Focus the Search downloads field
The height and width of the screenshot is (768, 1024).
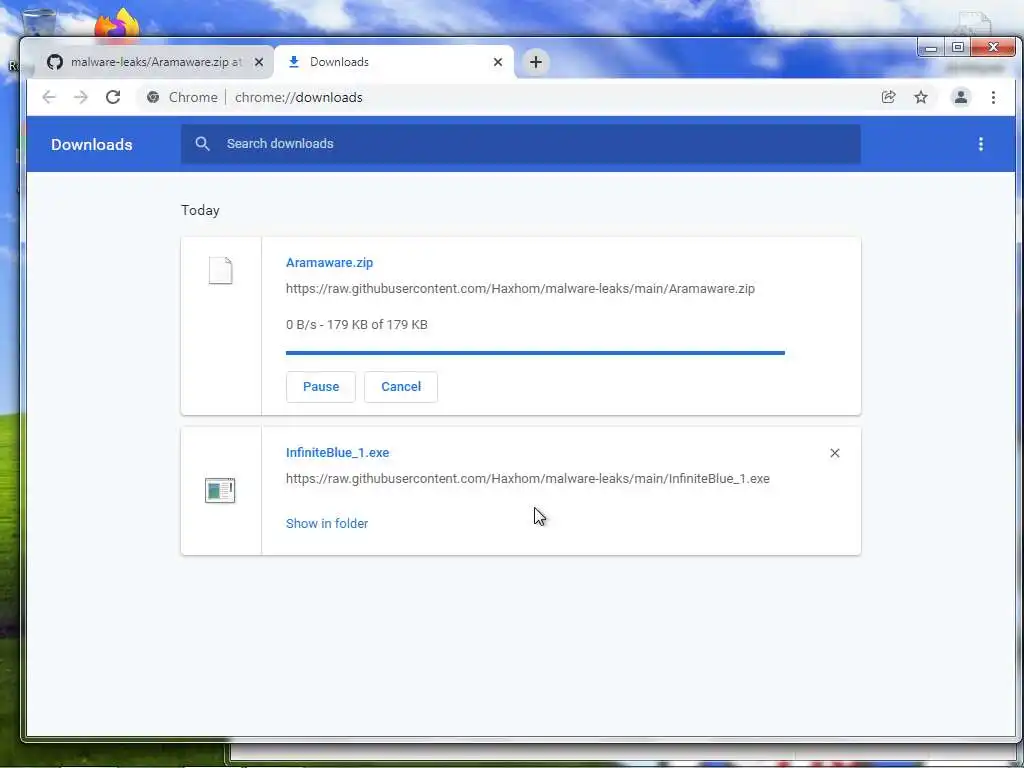coord(520,144)
